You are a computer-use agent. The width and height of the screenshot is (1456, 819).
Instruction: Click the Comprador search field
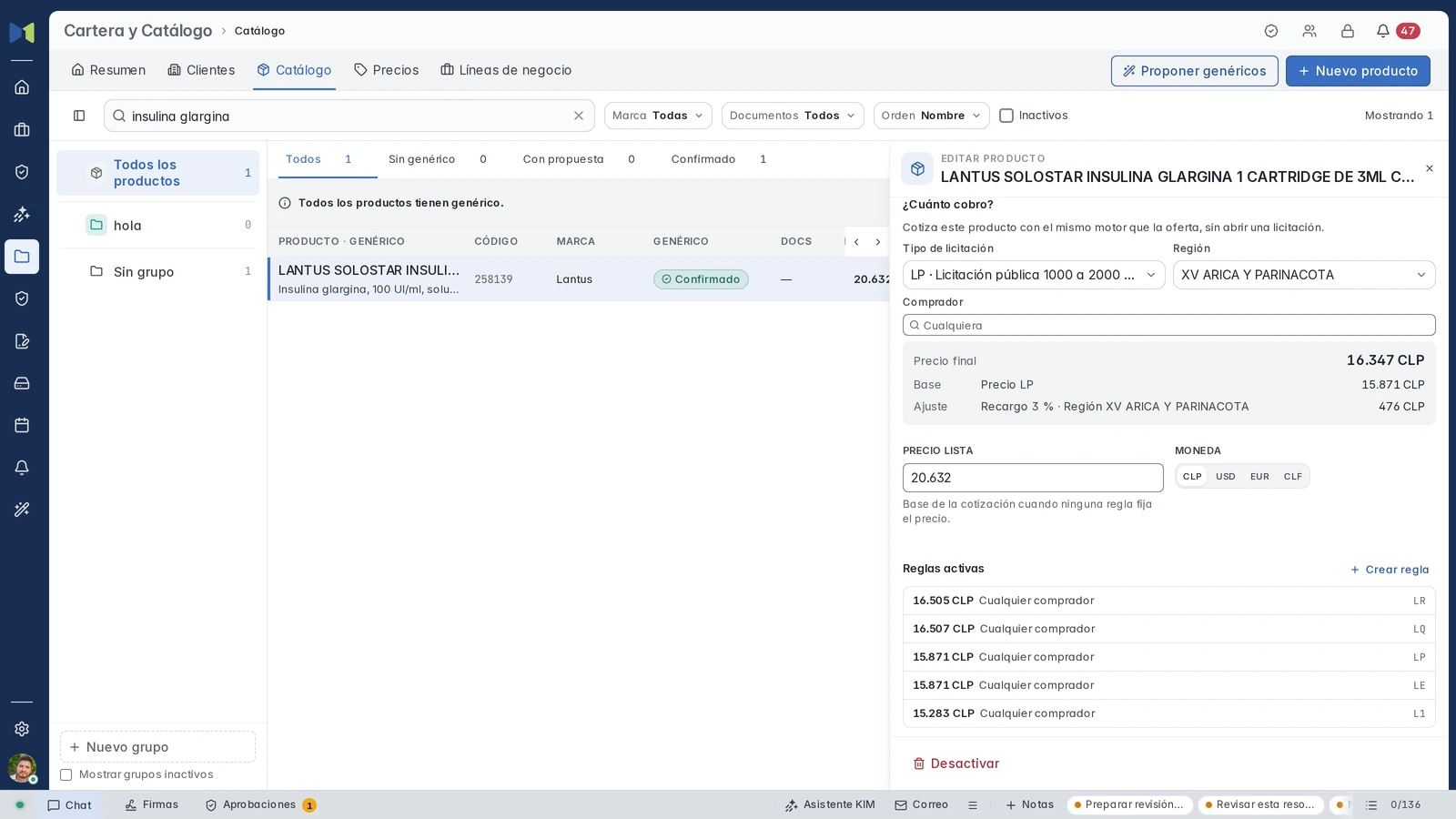tap(1169, 325)
